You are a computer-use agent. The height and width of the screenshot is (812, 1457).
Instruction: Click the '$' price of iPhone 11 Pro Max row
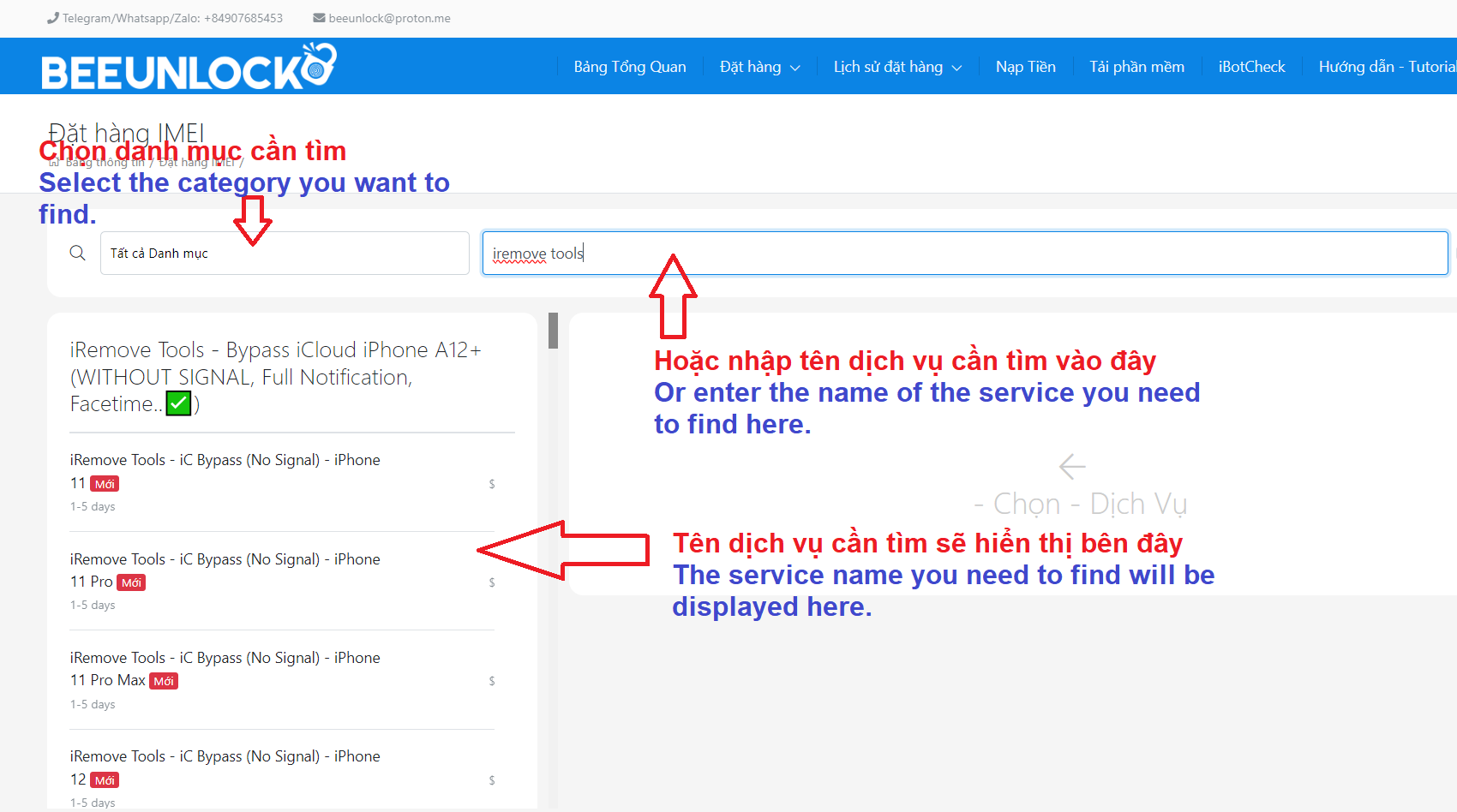tap(492, 681)
